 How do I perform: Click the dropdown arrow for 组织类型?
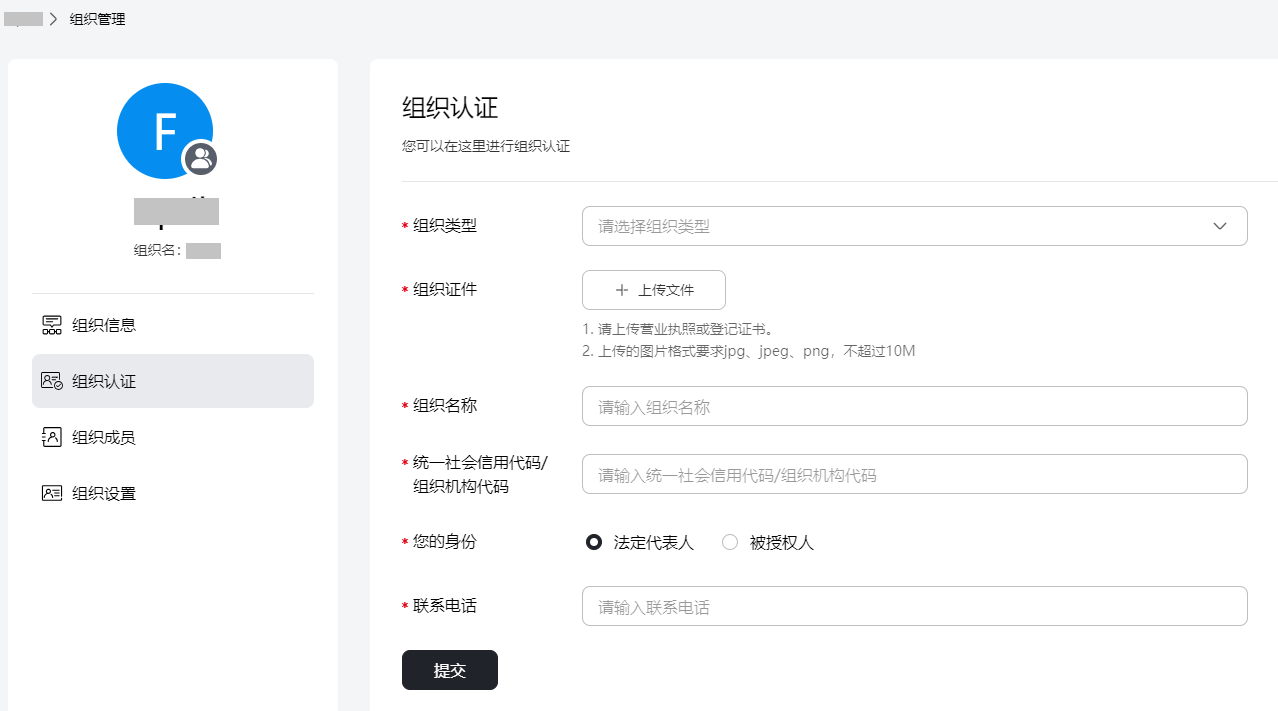1219,226
